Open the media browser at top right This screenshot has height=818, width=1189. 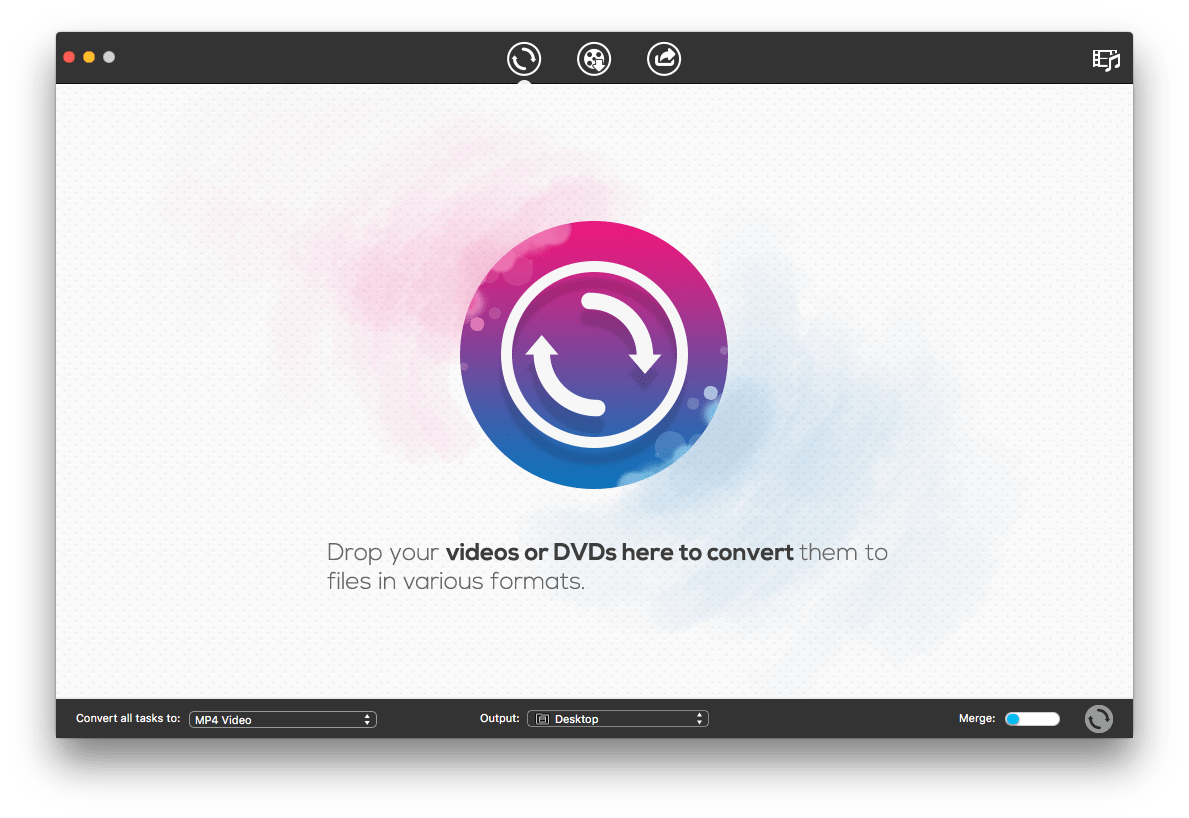pos(1106,60)
